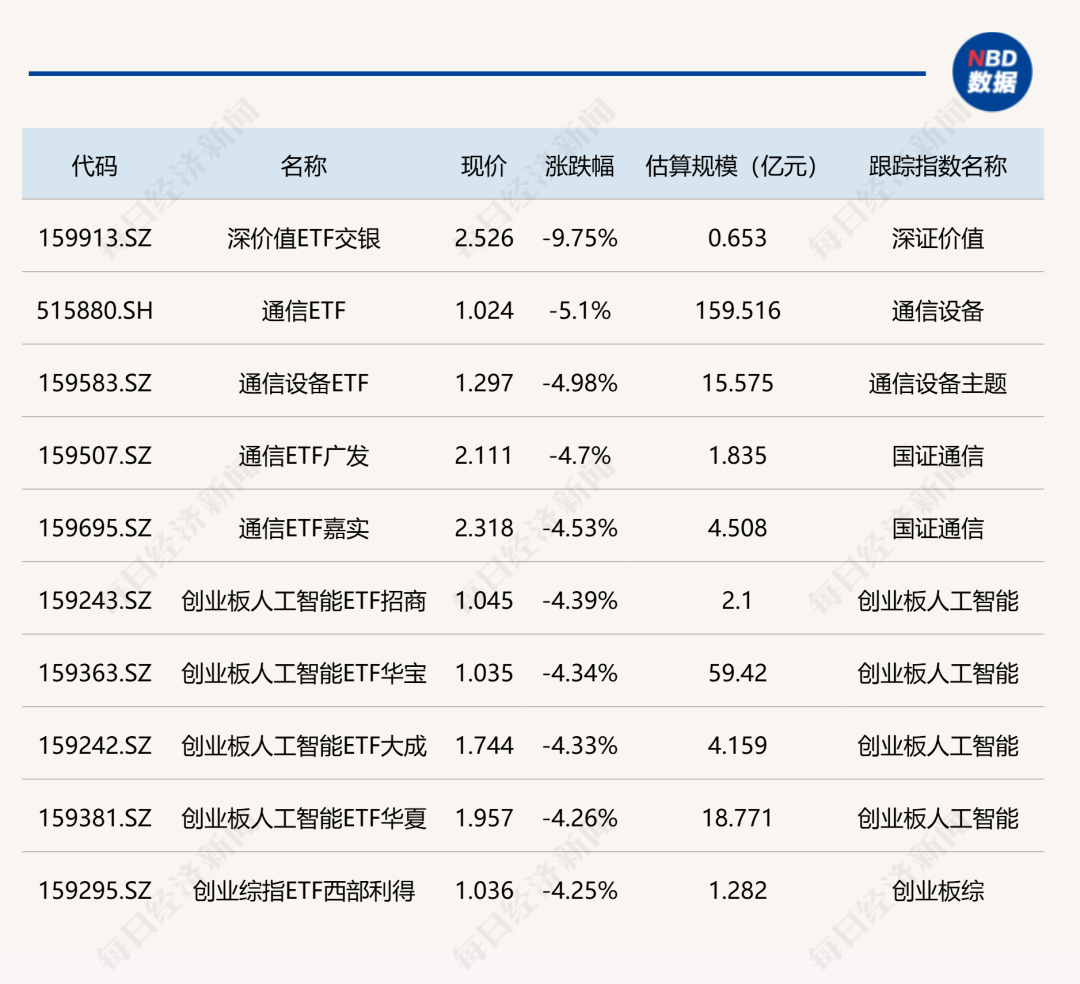Click code 159507.SZ

click(94, 456)
